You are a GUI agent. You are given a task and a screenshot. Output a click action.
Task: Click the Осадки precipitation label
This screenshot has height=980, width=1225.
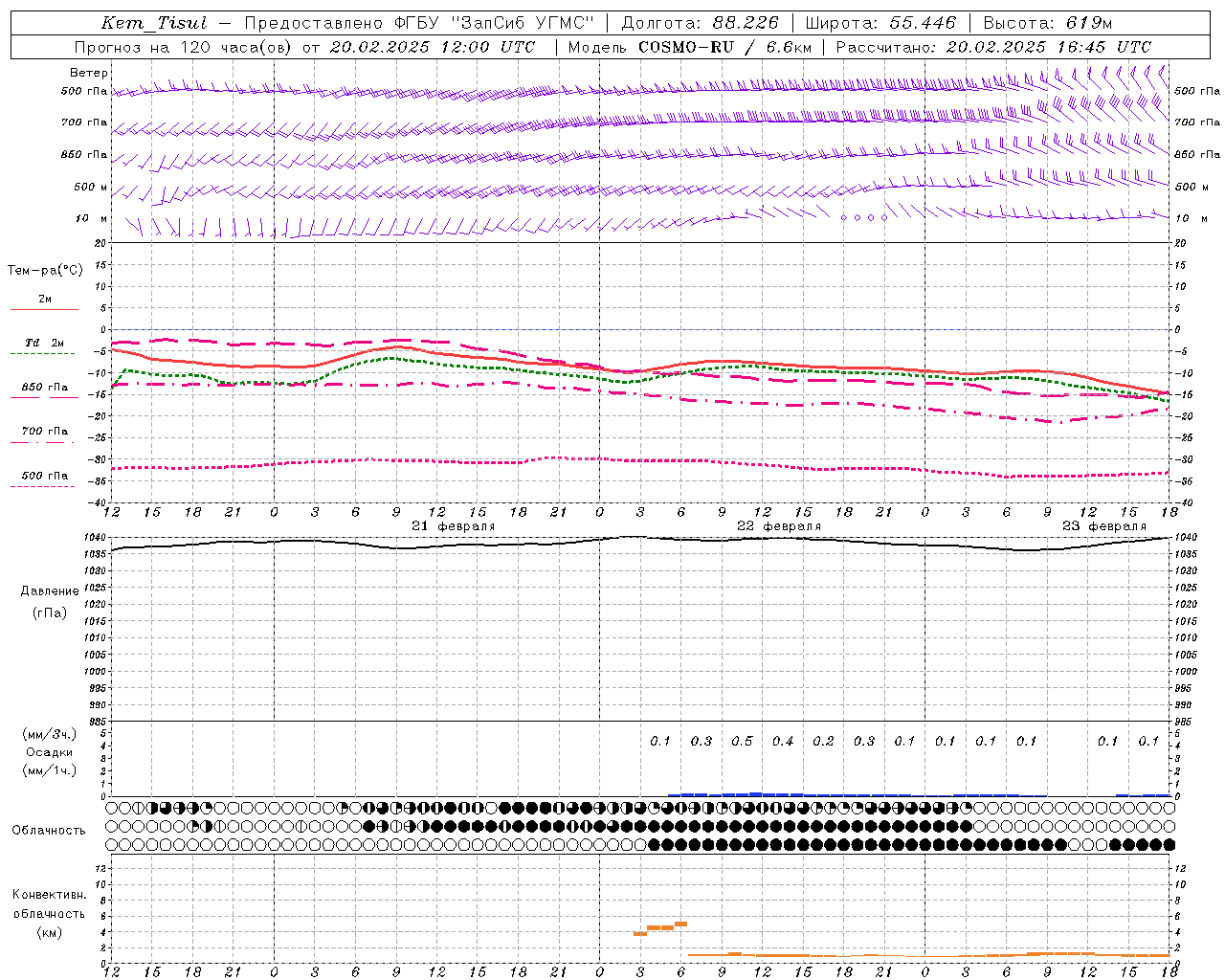tap(50, 752)
